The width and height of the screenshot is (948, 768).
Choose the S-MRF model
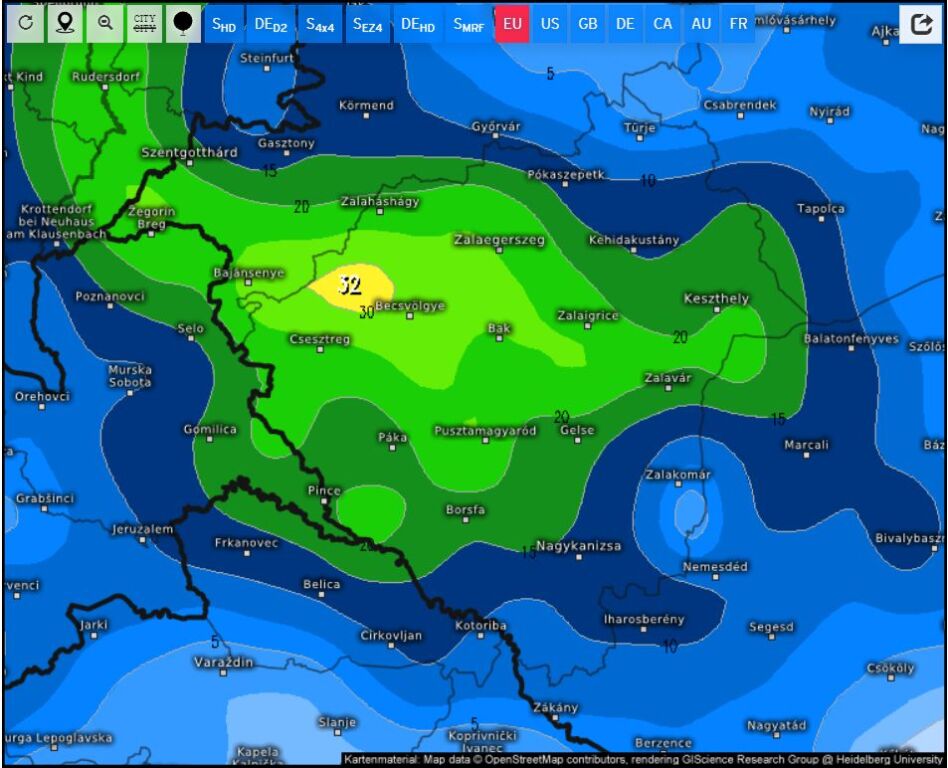[468, 24]
